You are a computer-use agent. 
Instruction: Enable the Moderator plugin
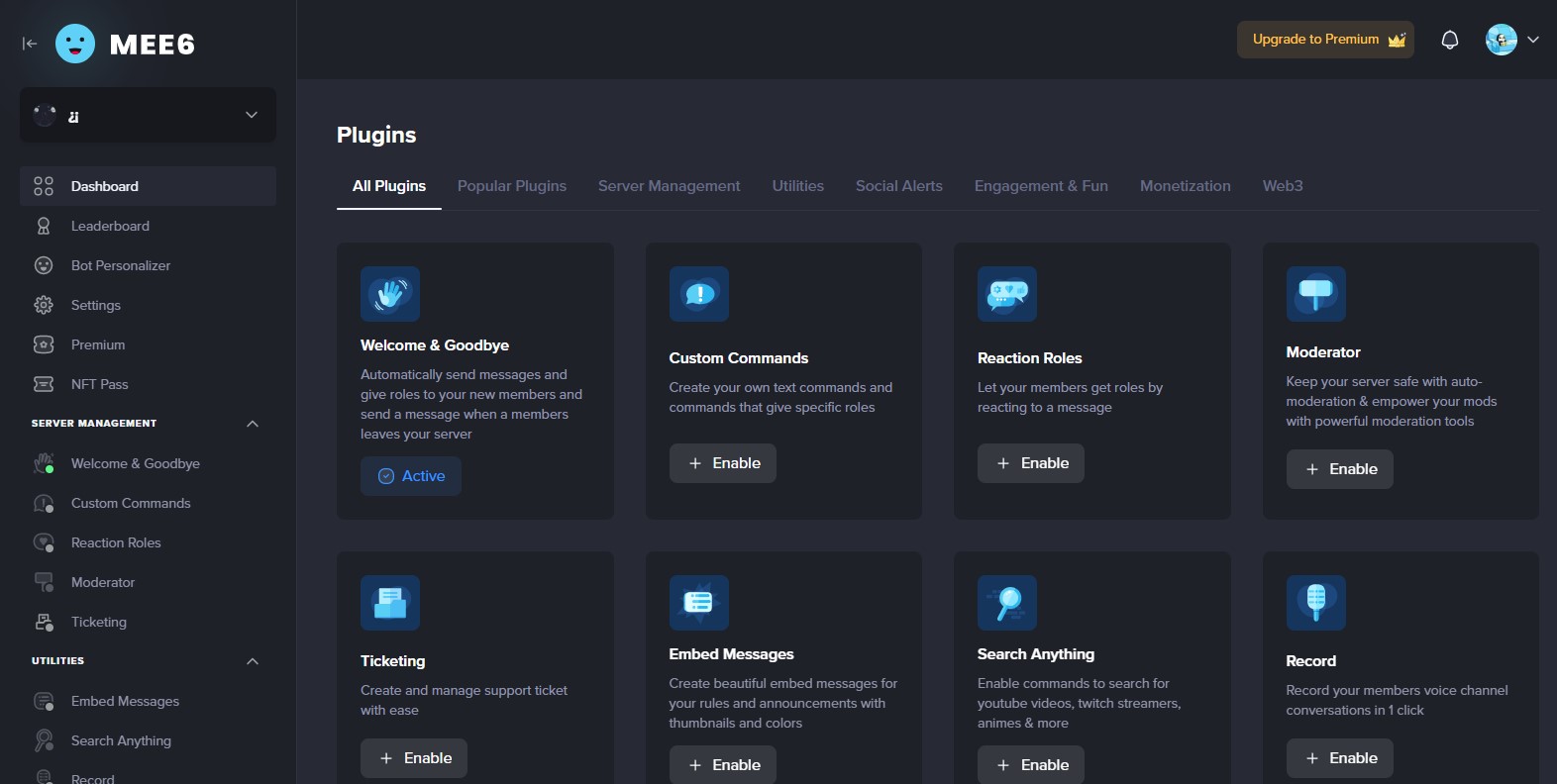tap(1339, 469)
